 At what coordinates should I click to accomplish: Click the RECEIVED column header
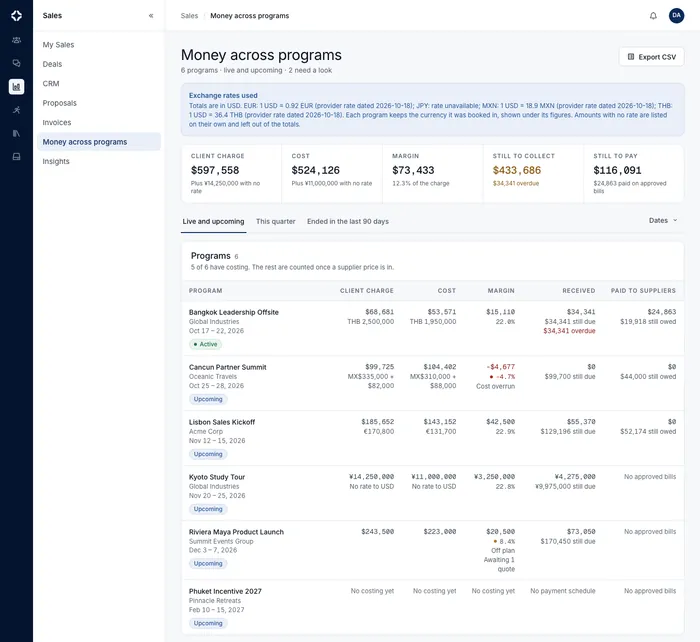(x=579, y=291)
